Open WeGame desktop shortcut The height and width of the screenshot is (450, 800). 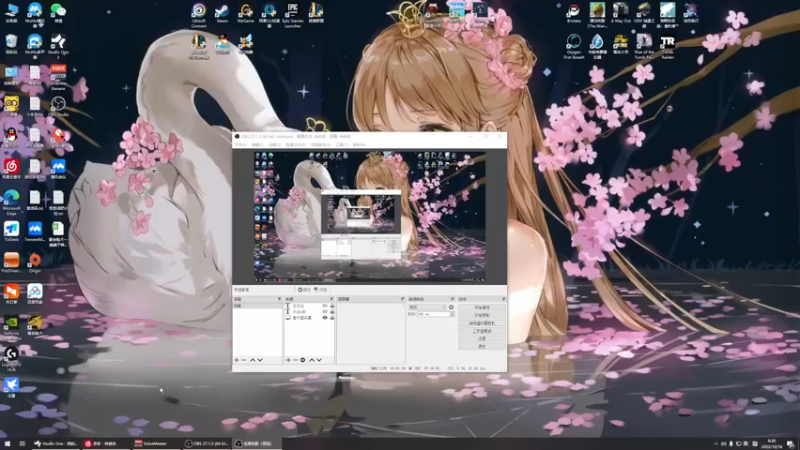(245, 13)
